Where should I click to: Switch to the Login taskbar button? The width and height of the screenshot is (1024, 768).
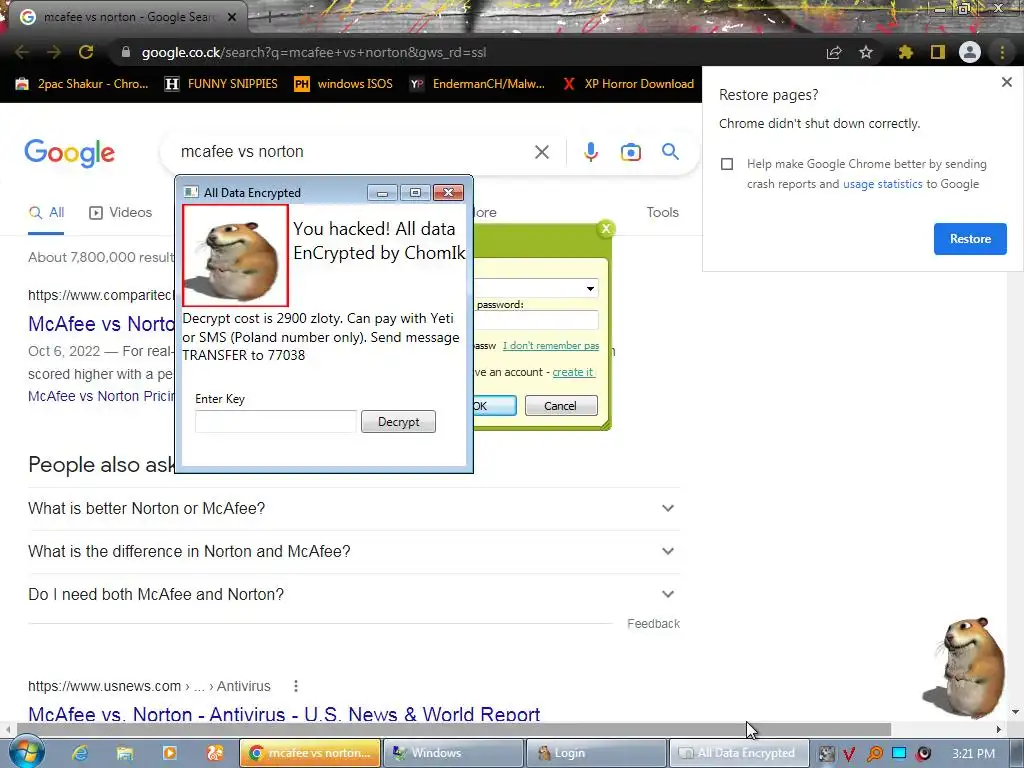pyautogui.click(x=596, y=753)
